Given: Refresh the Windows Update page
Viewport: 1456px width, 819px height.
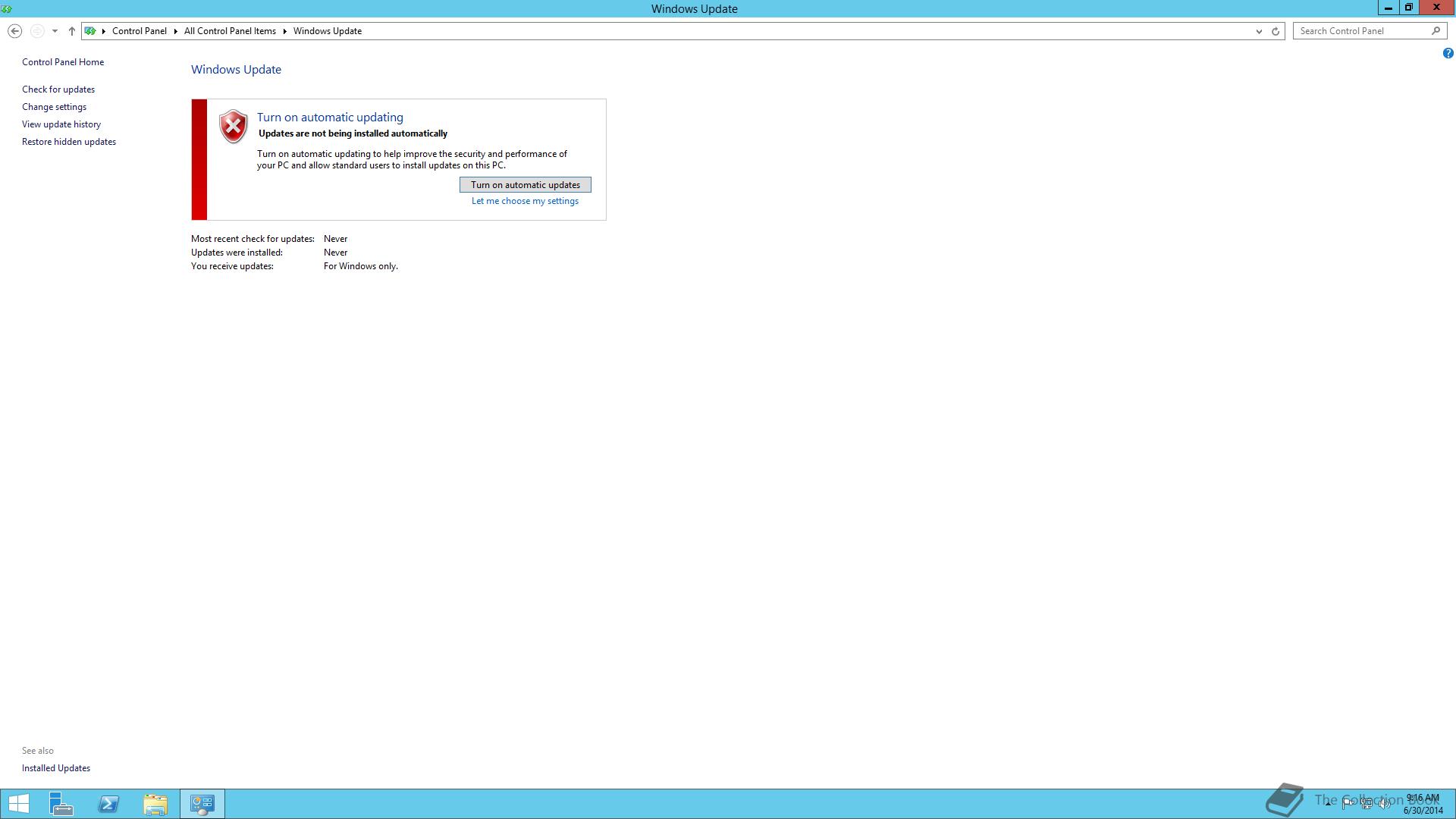Looking at the screenshot, I should coord(1276,31).
